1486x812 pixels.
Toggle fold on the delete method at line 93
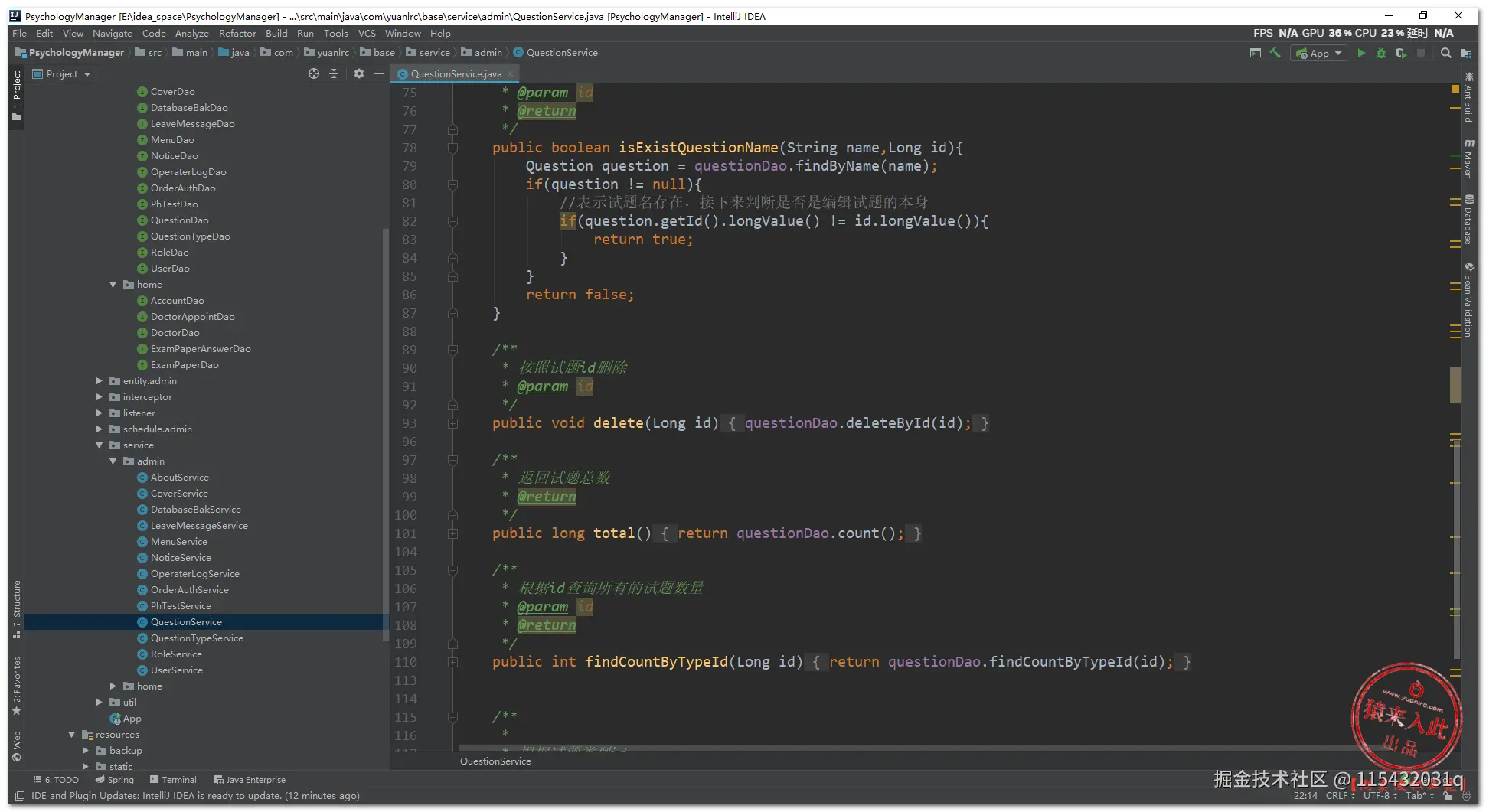pyautogui.click(x=452, y=423)
